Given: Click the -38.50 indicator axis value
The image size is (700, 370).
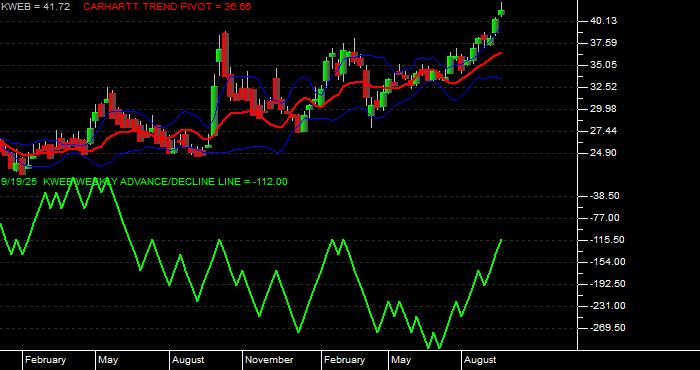Looking at the screenshot, I should click(x=604, y=196).
